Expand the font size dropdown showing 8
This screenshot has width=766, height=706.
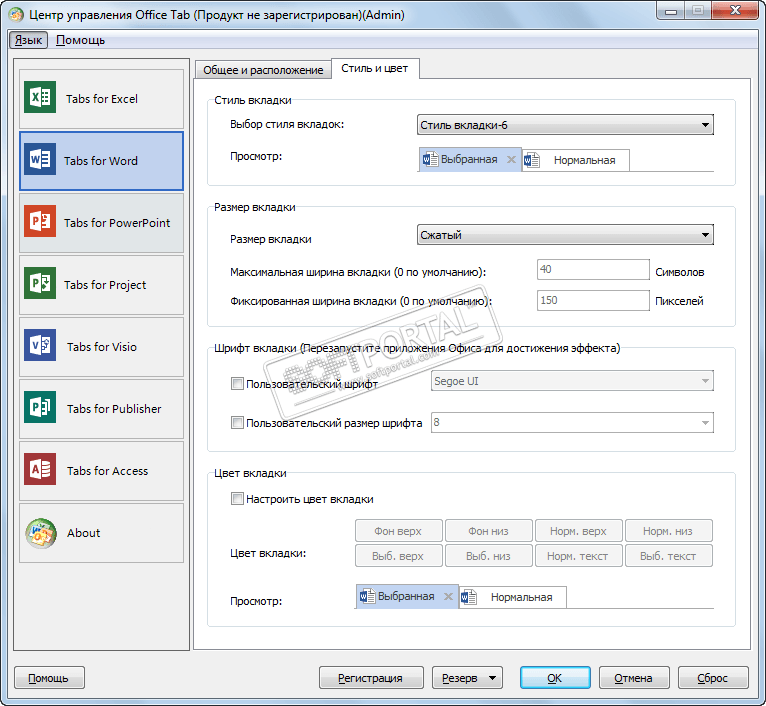point(572,423)
